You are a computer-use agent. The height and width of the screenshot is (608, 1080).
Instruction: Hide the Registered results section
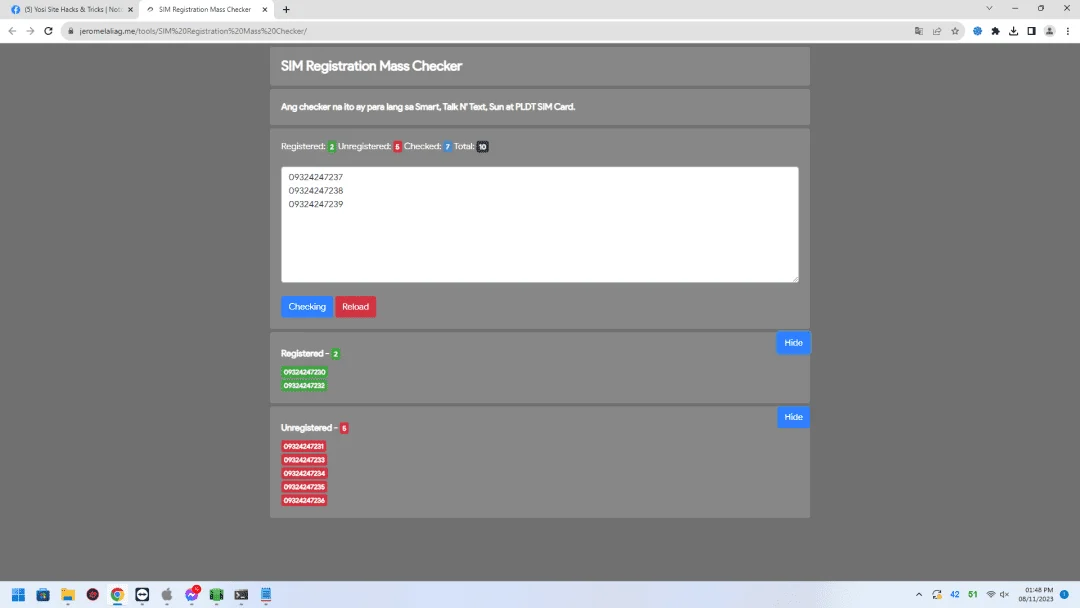[793, 343]
